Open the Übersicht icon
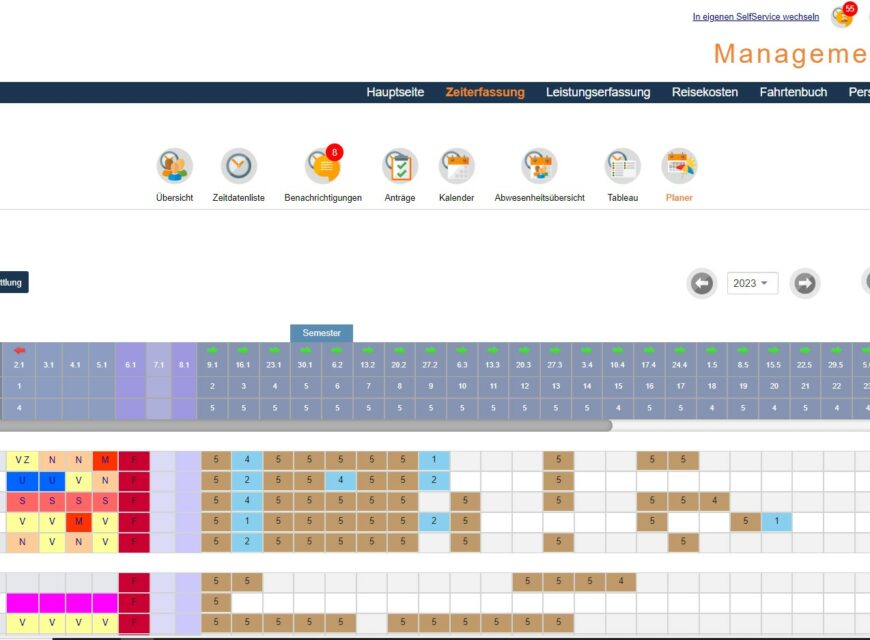The height and width of the screenshot is (640, 870). [x=175, y=166]
